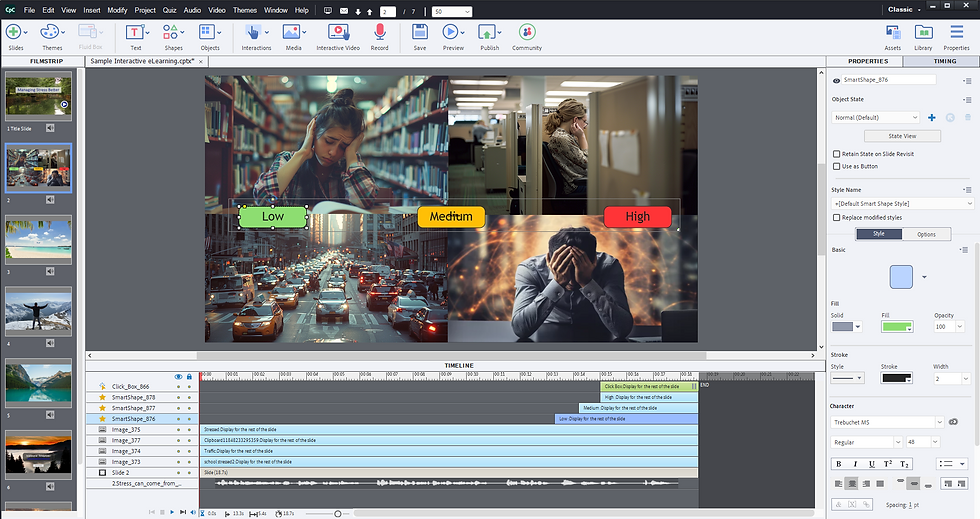
Task: Open the Opacity value dropdown
Action: pos(960,326)
